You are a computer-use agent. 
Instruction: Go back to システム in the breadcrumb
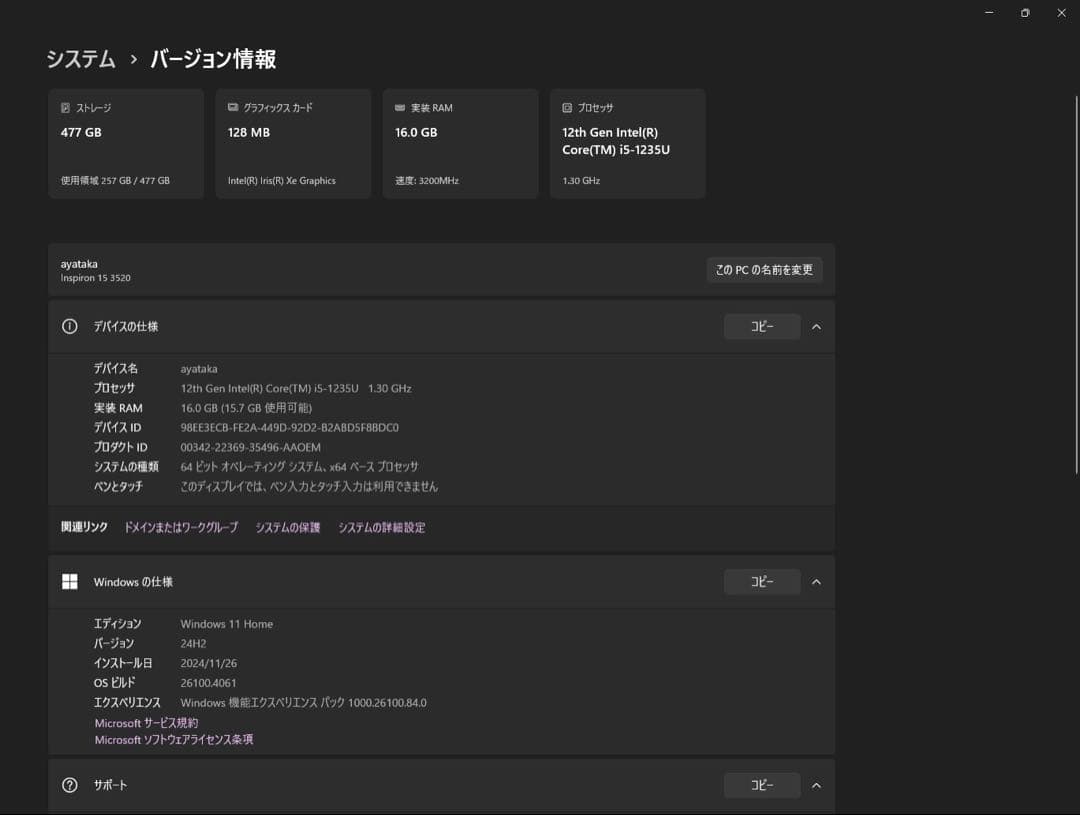coord(81,59)
